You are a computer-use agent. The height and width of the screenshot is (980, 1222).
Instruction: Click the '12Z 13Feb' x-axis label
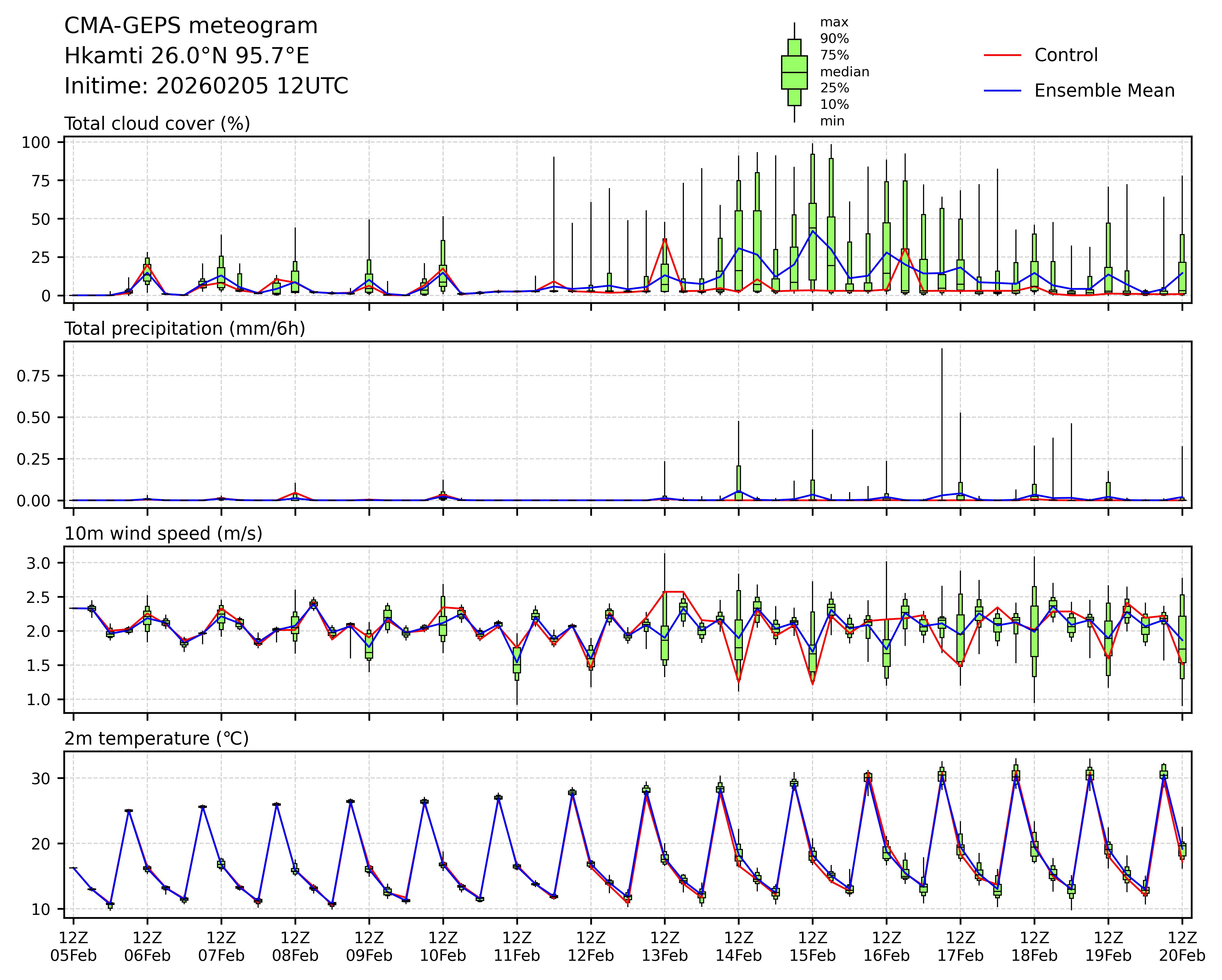[664, 946]
